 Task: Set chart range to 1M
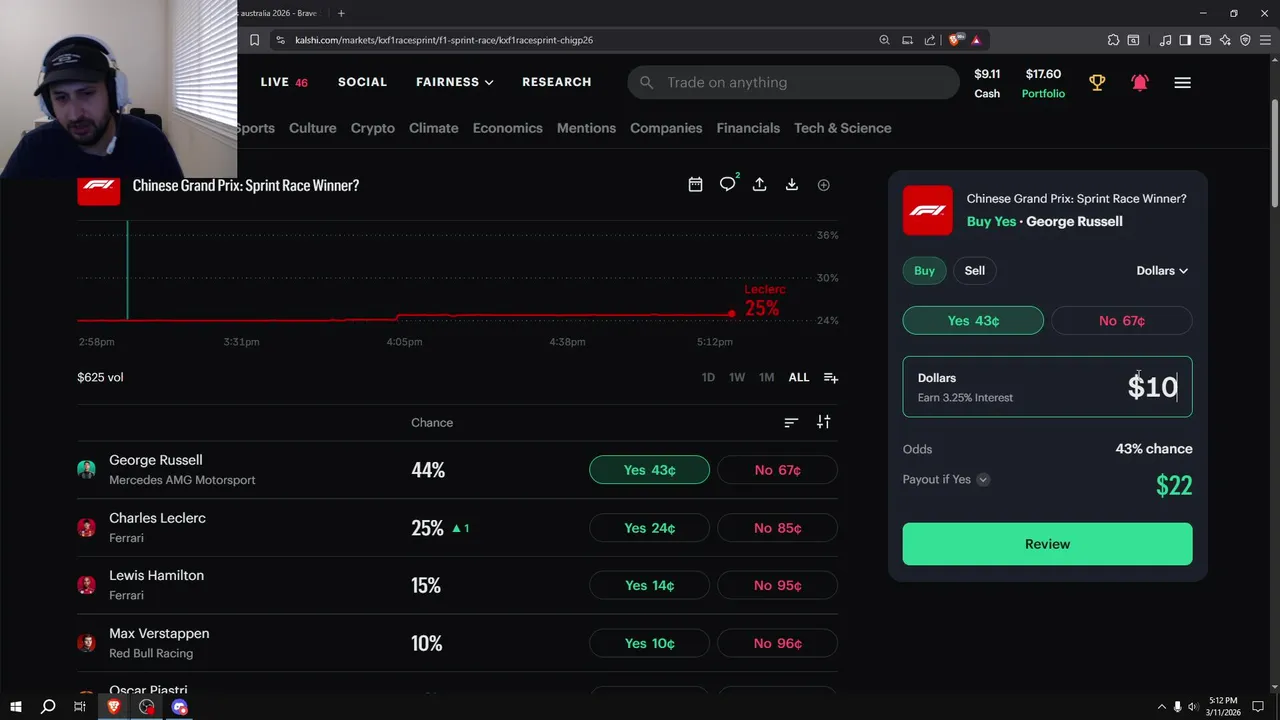[x=766, y=377]
